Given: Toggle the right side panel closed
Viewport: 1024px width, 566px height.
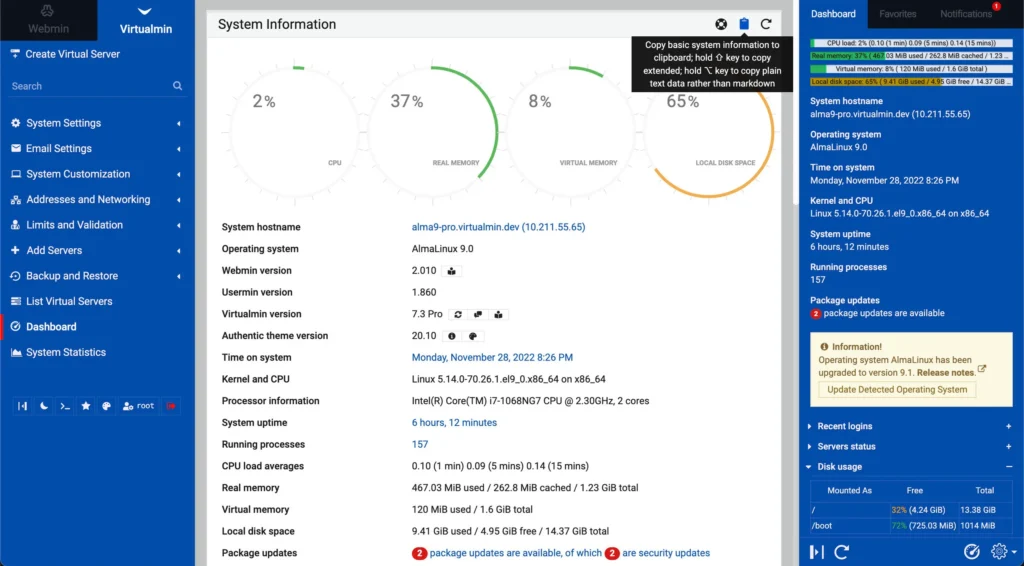Looking at the screenshot, I should [816, 551].
